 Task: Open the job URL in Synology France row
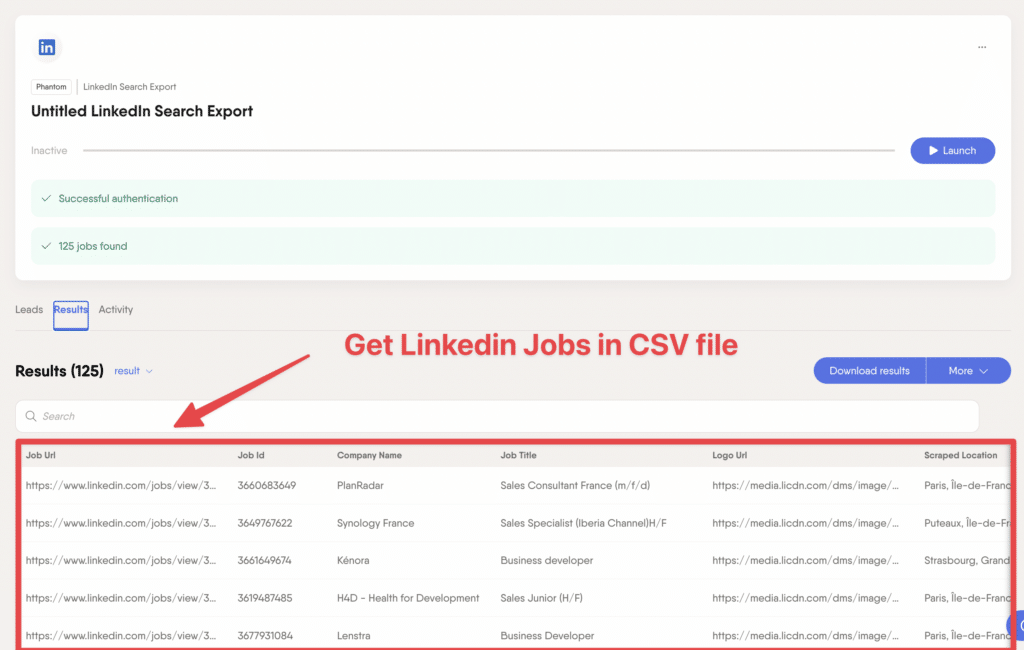click(121, 523)
